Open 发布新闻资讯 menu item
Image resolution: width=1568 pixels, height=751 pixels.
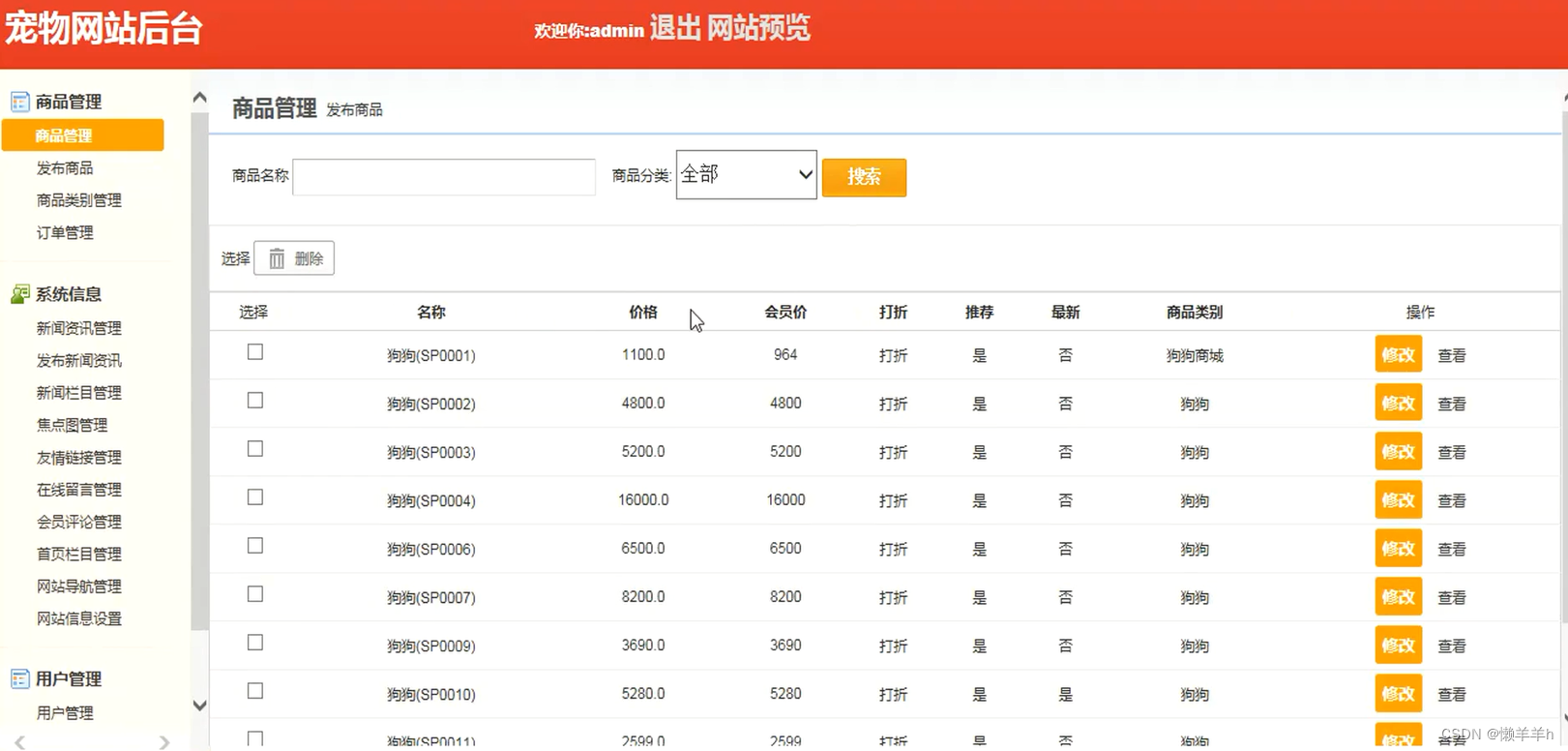pos(79,361)
